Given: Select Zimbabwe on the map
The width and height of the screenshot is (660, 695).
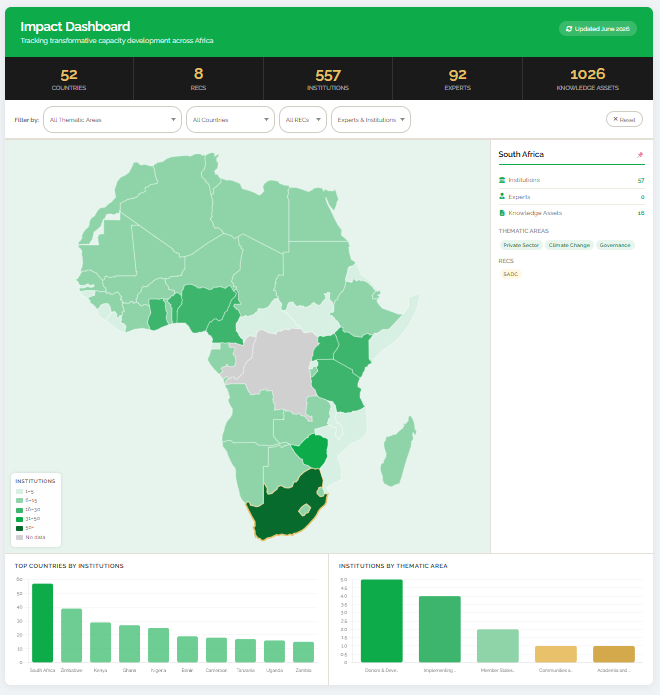Looking at the screenshot, I should (x=312, y=451).
